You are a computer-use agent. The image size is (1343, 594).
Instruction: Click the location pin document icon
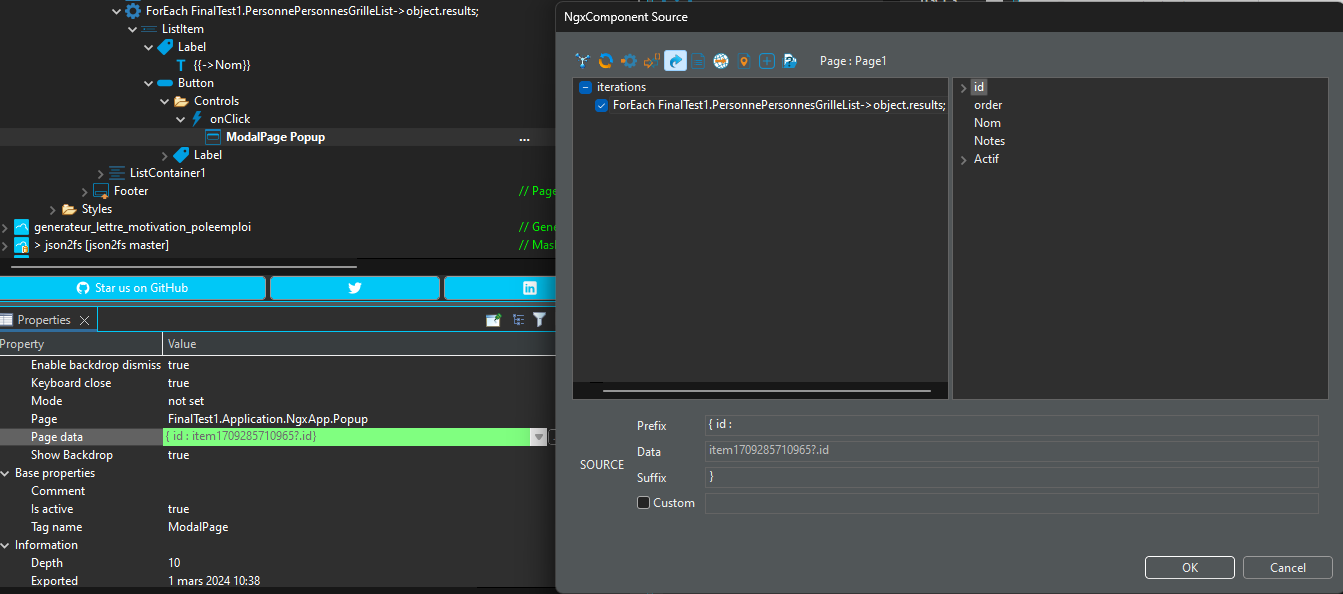click(744, 61)
